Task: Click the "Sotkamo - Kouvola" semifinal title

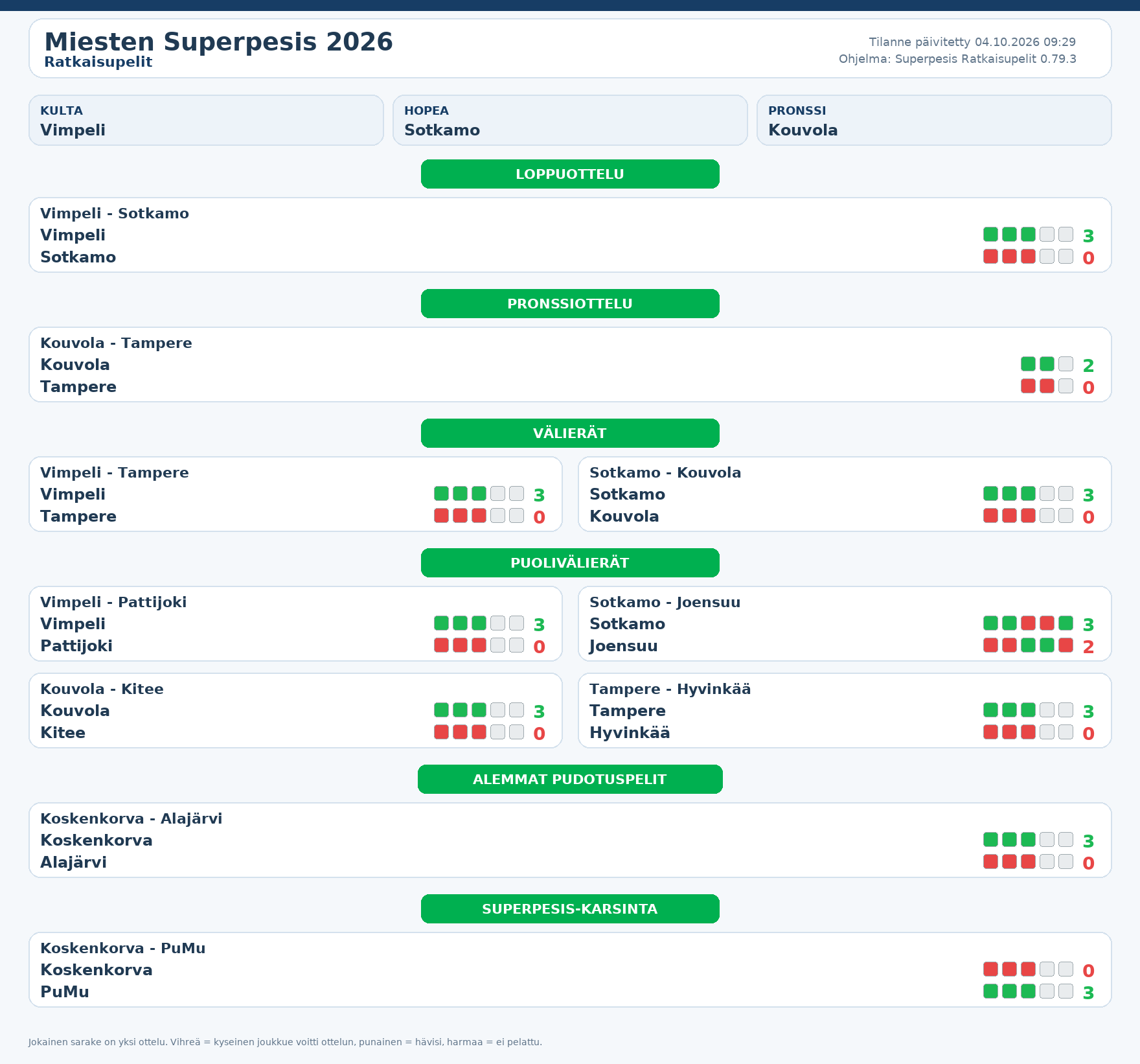Action: tap(665, 473)
